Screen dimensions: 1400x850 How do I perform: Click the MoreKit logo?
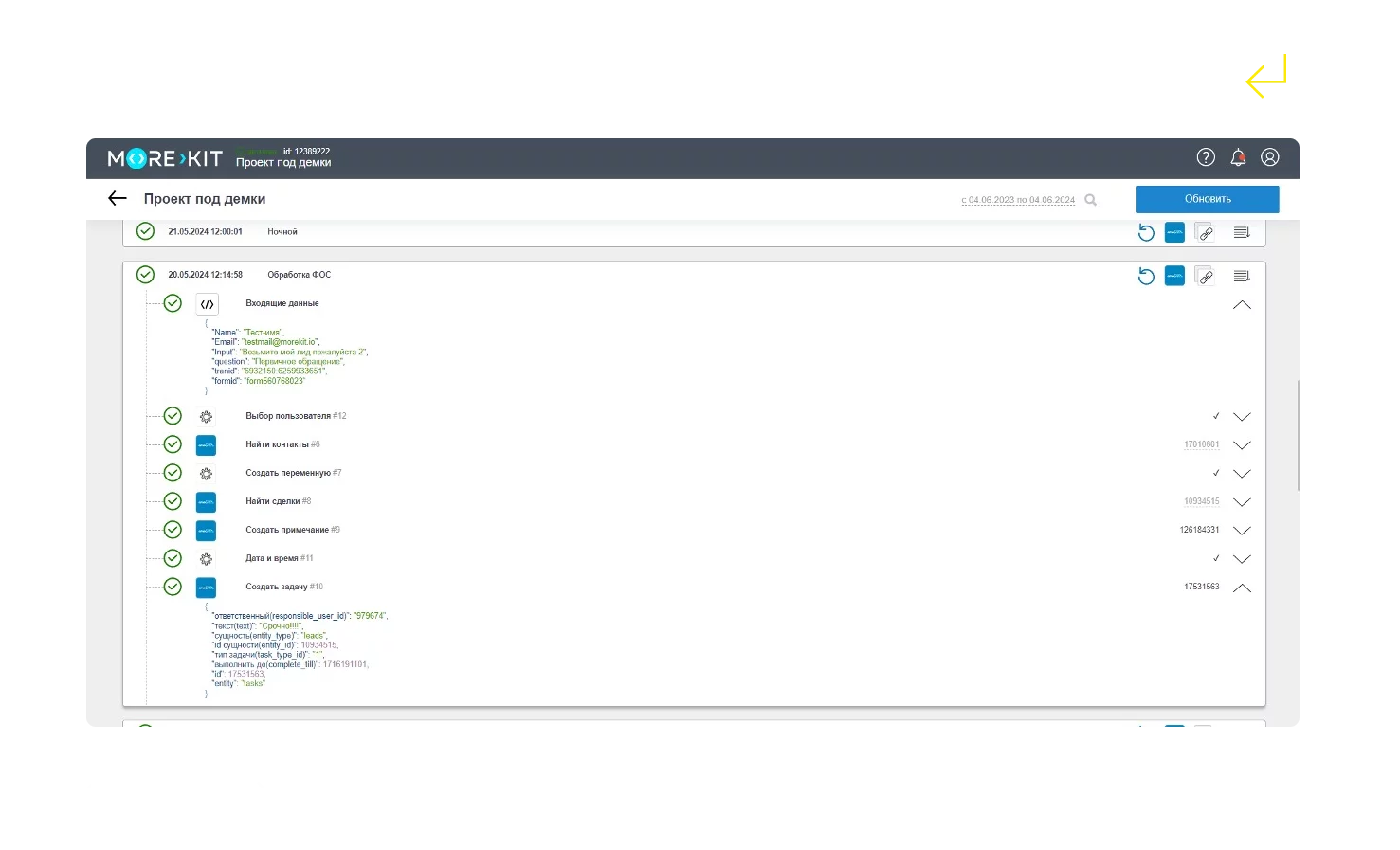click(x=165, y=158)
